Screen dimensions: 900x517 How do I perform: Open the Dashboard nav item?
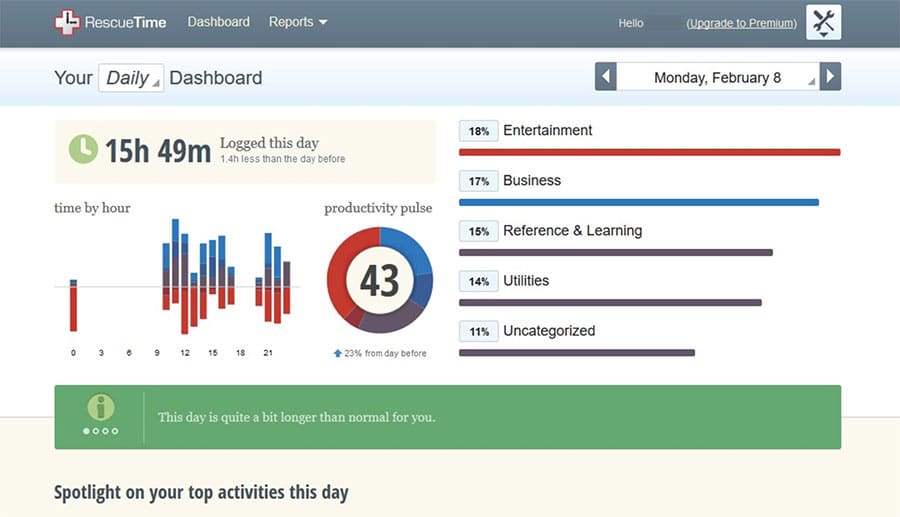click(218, 22)
